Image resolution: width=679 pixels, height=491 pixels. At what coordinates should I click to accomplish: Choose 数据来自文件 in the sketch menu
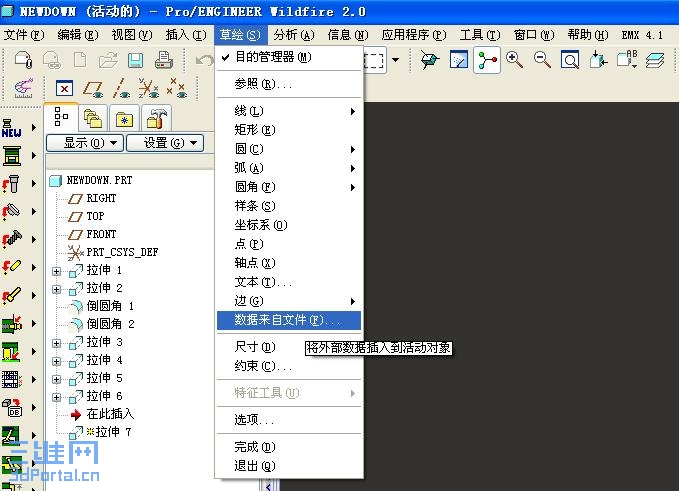tap(289, 320)
